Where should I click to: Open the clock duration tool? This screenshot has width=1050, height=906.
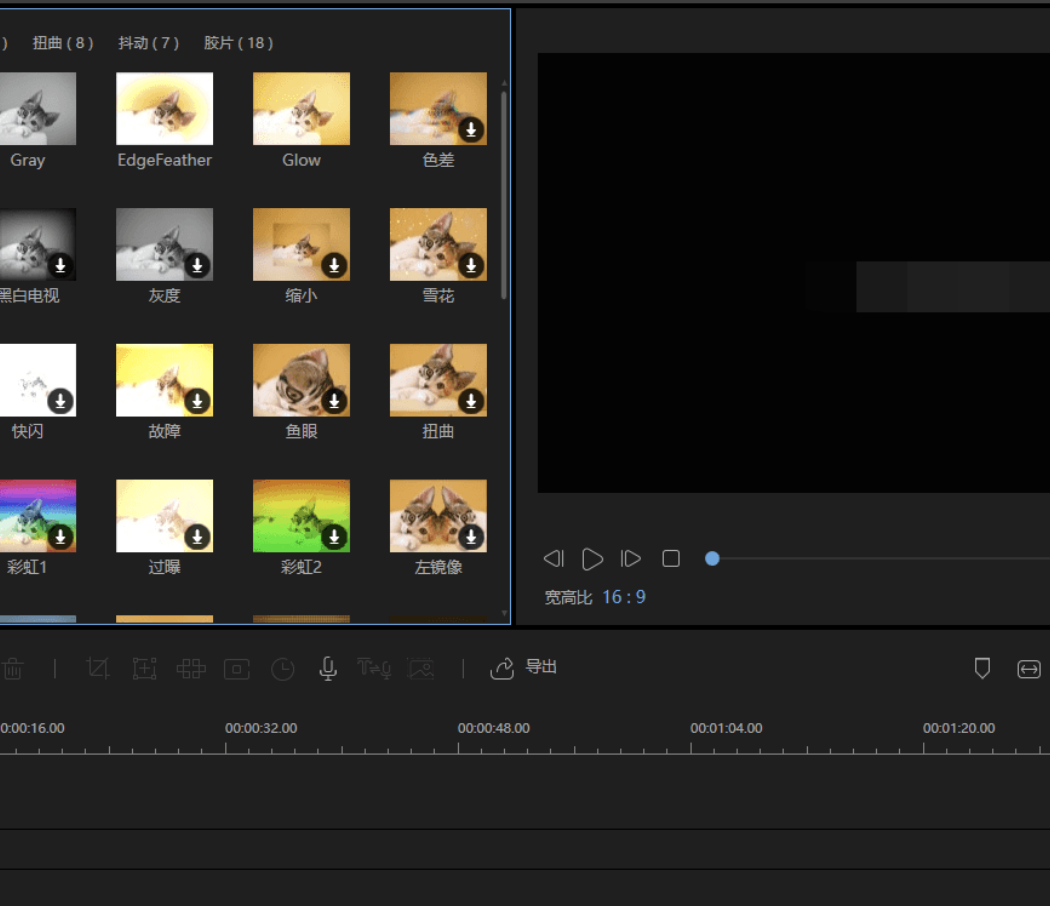[x=283, y=669]
